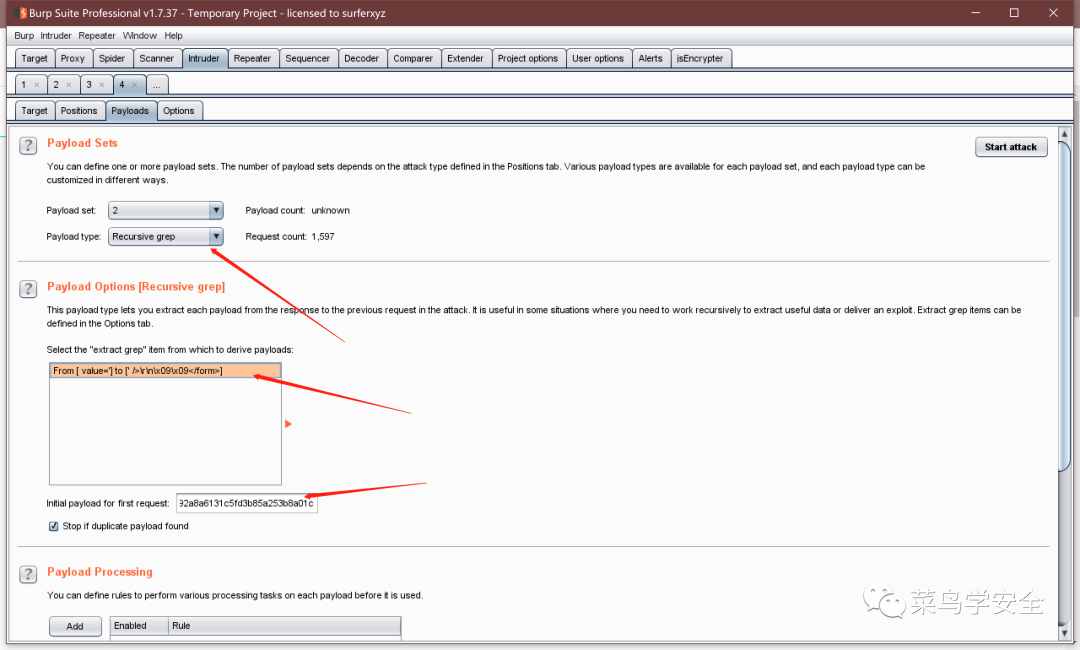Switch to the Options sub-tab
The height and width of the screenshot is (650, 1080).
coord(179,111)
